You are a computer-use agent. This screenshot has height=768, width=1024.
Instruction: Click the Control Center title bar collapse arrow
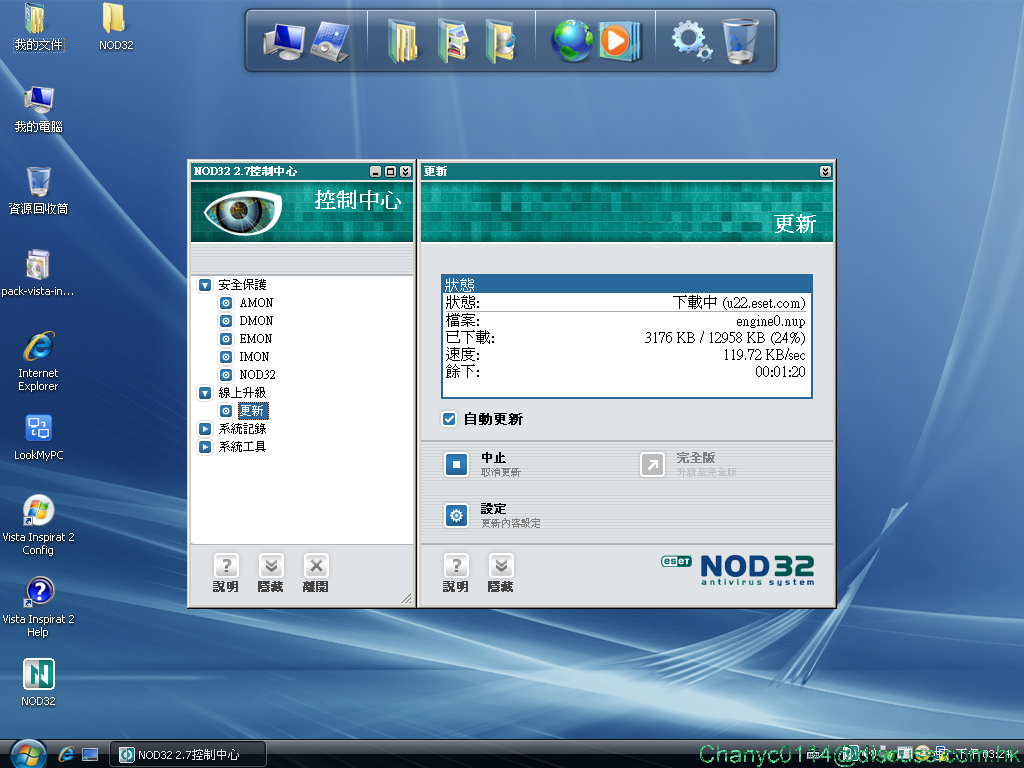[x=406, y=171]
